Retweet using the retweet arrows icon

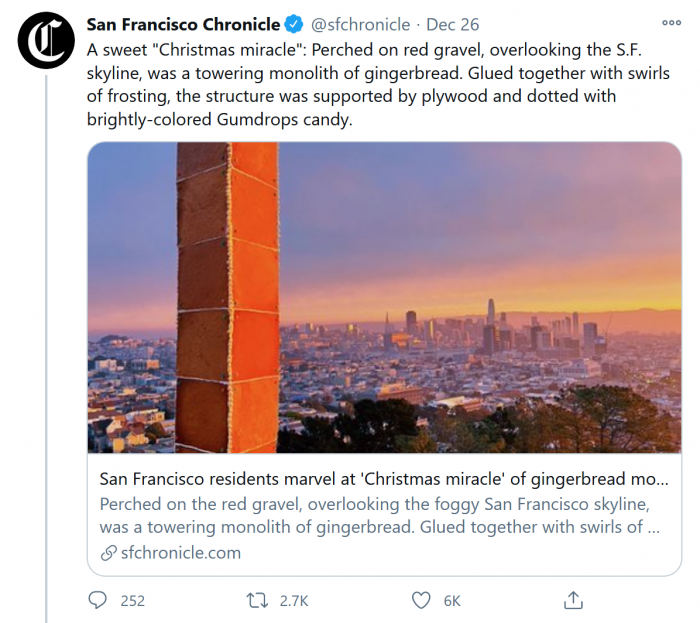(258, 600)
